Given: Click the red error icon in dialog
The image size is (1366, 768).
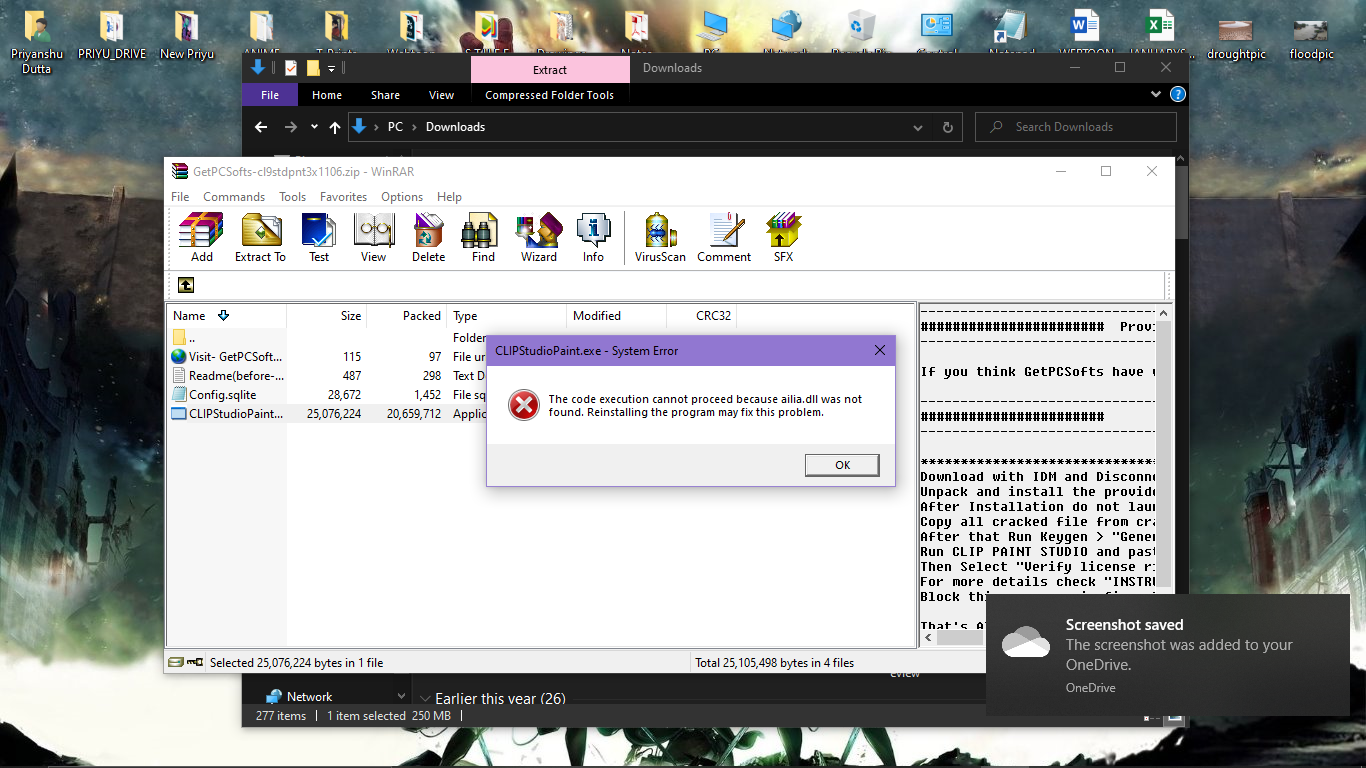Looking at the screenshot, I should point(523,405).
